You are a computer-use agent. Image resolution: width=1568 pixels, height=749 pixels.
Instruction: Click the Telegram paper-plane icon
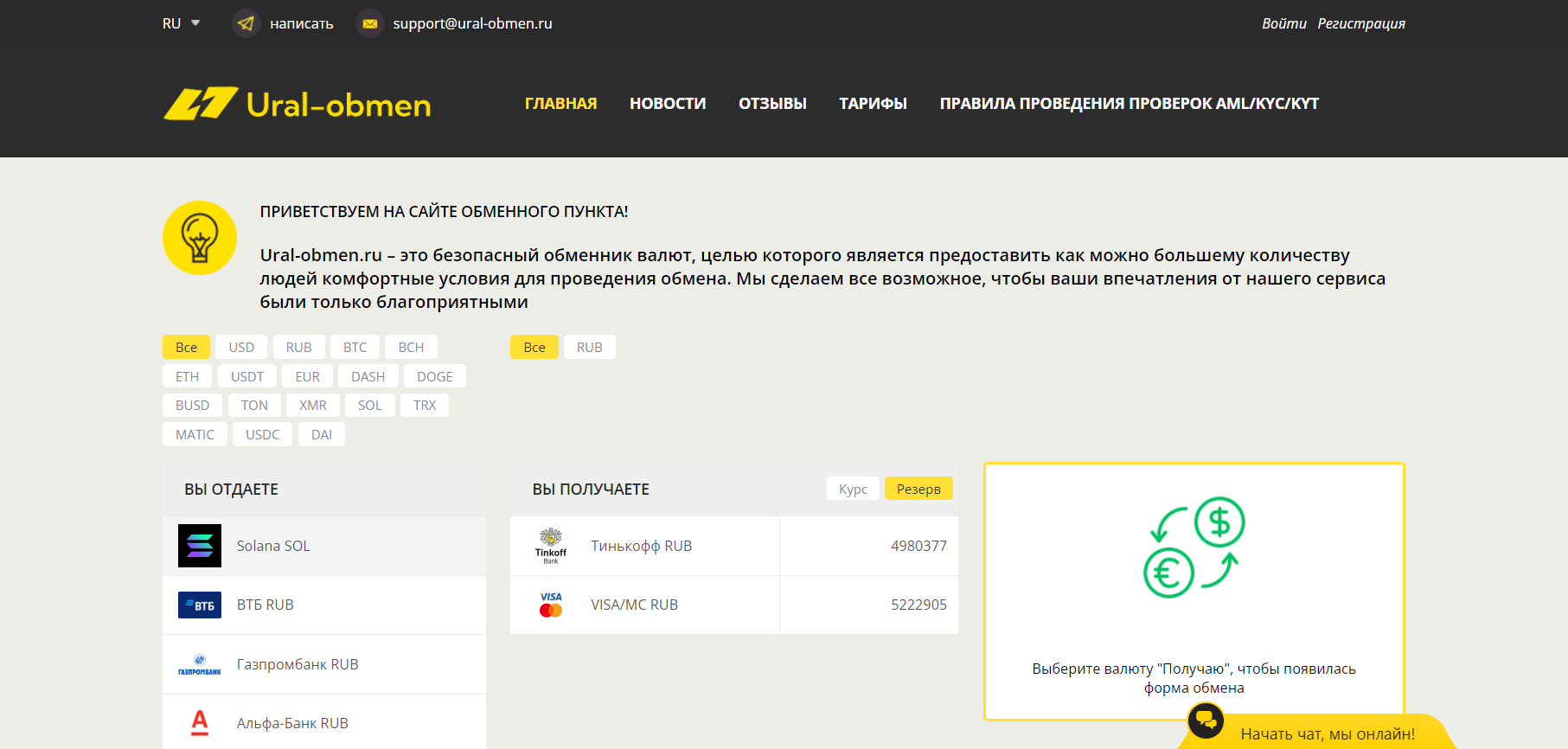246,23
